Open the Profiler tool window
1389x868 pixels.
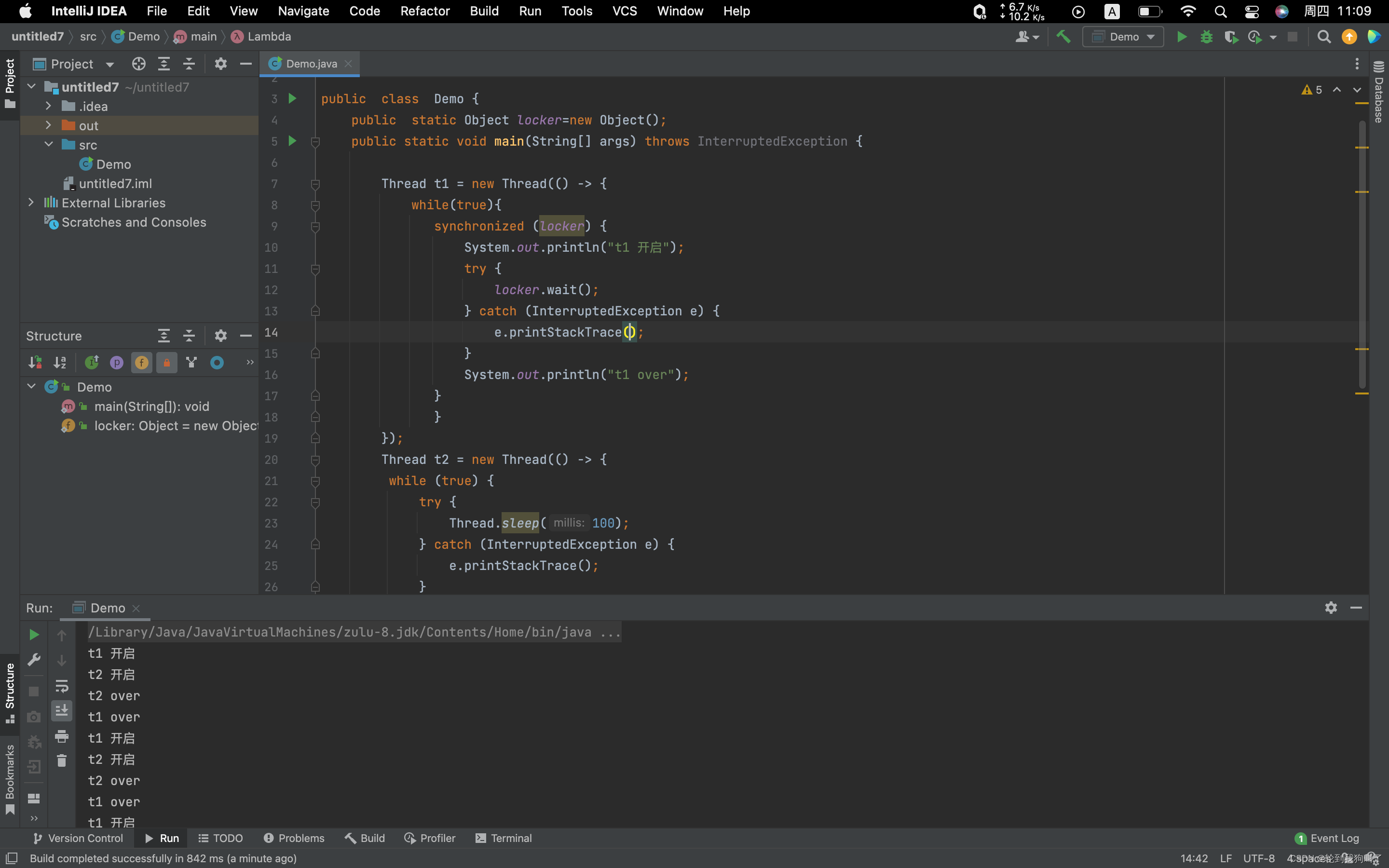(430, 838)
